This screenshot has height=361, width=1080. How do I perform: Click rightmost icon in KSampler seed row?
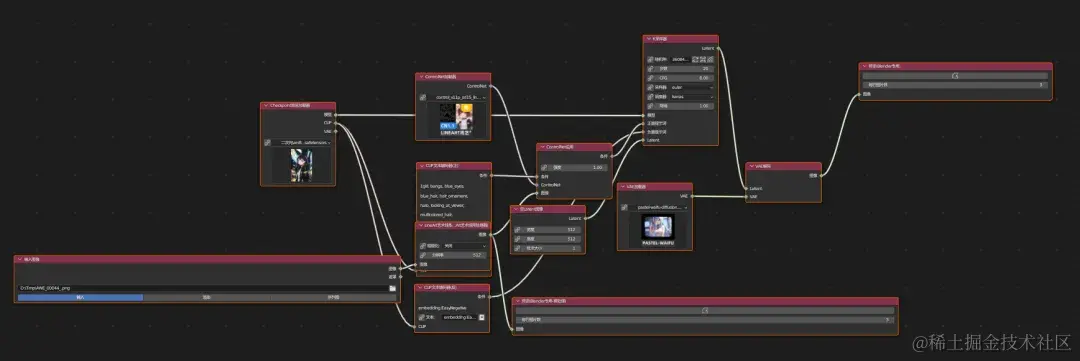710,59
